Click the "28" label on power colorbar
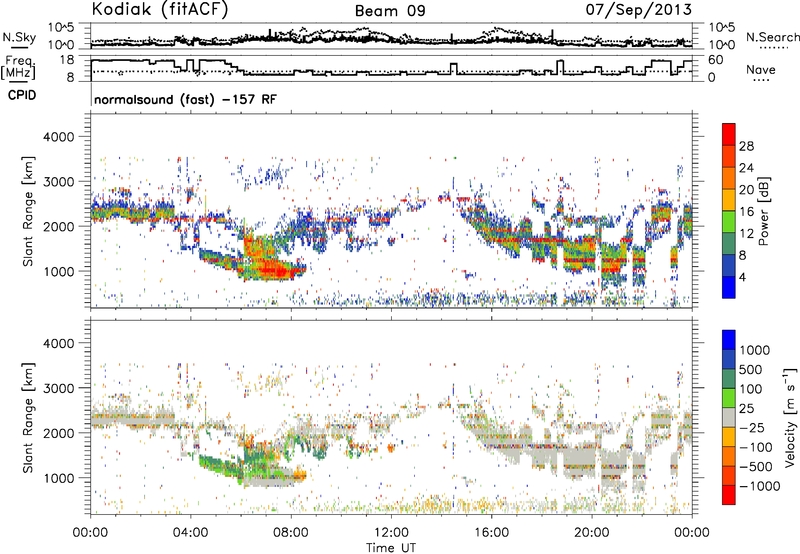This screenshot has height=554, width=800. point(746,146)
